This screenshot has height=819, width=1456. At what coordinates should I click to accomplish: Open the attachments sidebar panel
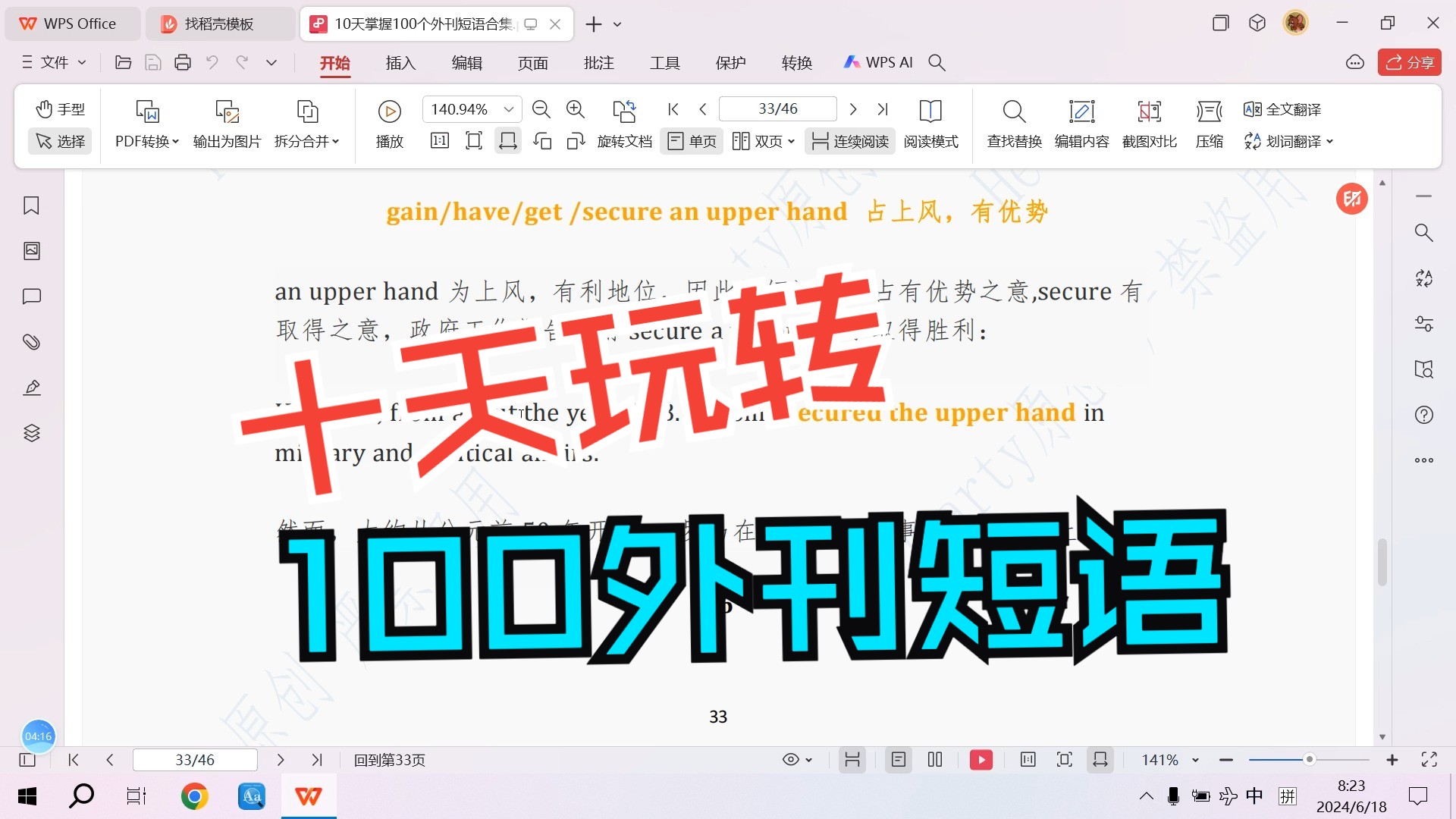pyautogui.click(x=31, y=342)
